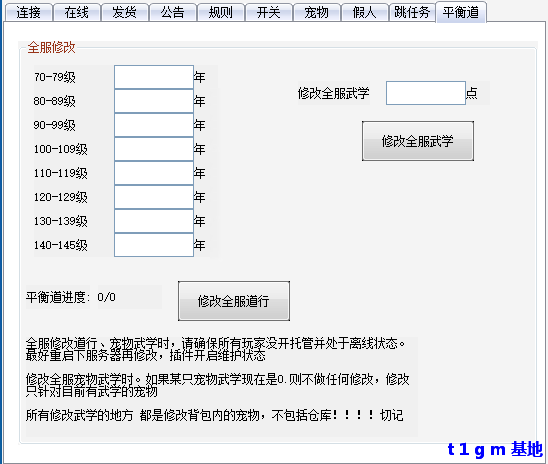Focus the 100-109级 years input box
The height and width of the screenshot is (464, 548).
pos(154,149)
